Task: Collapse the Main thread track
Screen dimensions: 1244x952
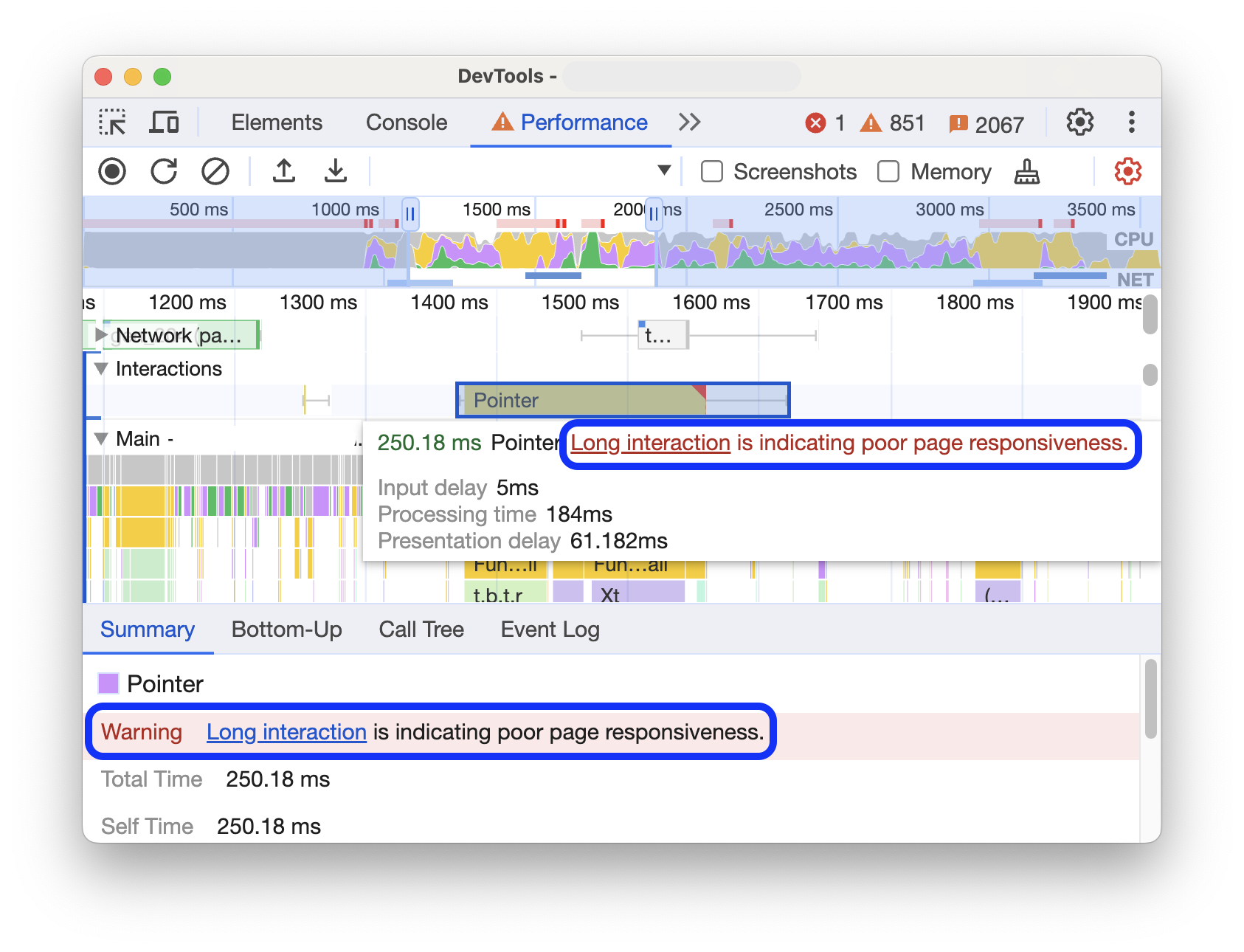Action: 102,439
